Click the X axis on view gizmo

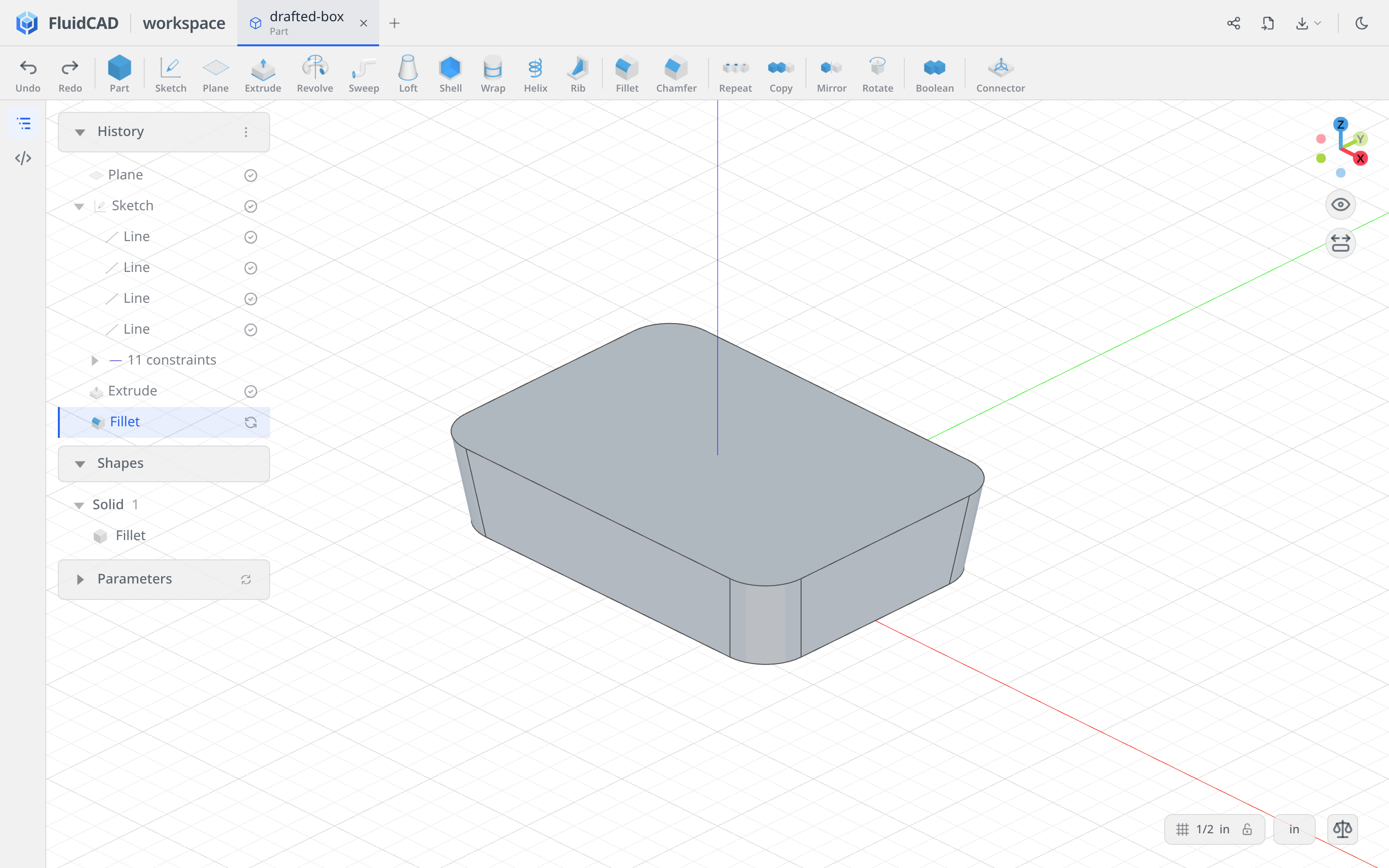pos(1360,159)
